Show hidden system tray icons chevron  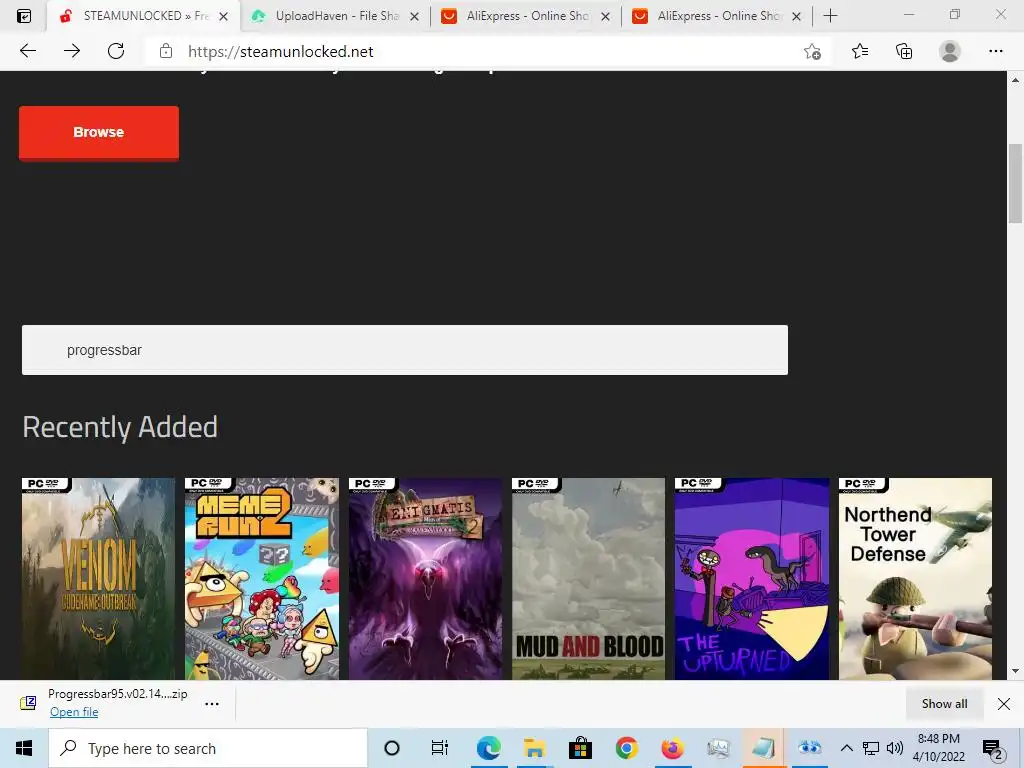(846, 748)
